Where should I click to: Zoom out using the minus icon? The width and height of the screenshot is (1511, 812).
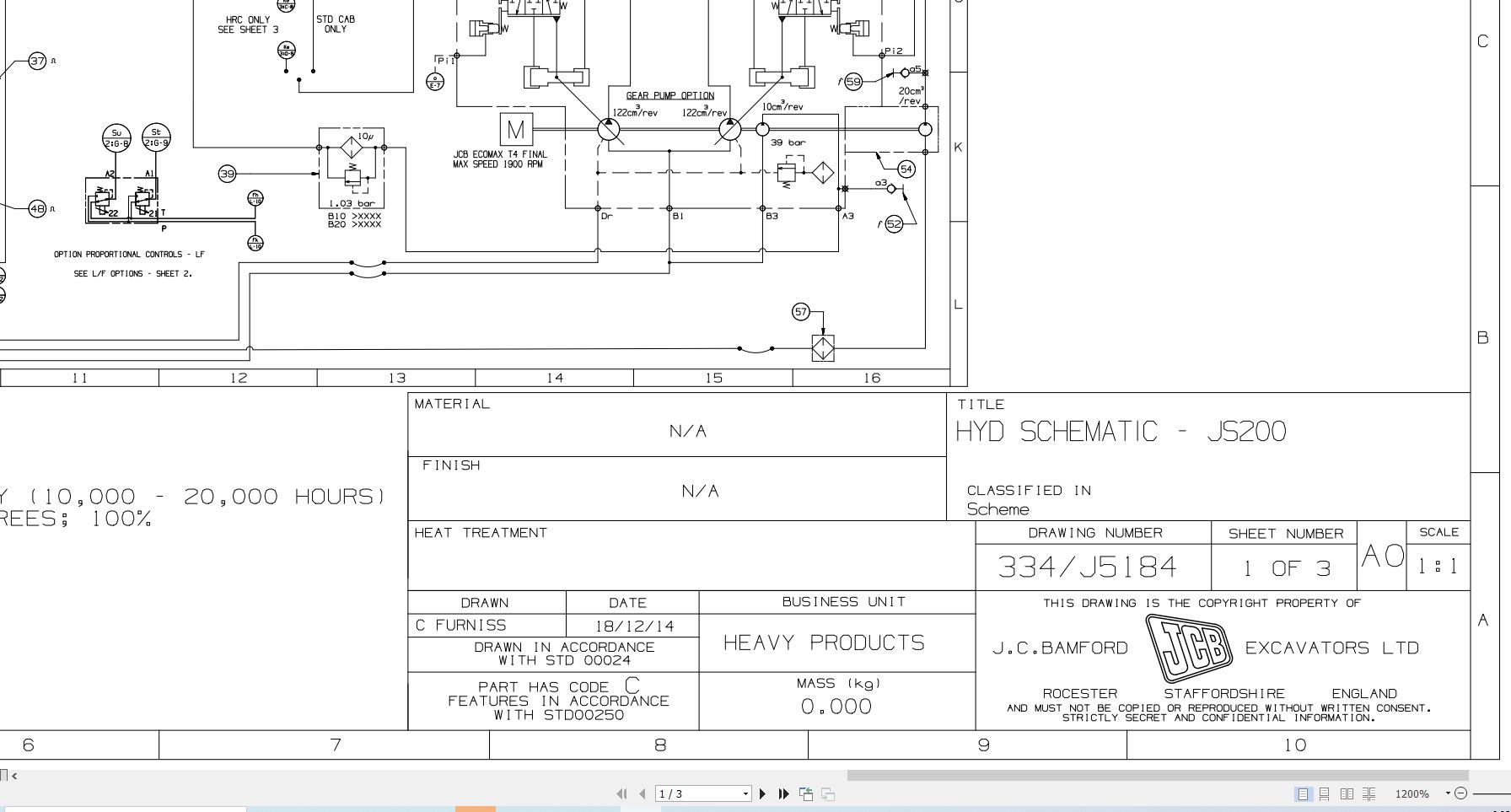(x=1460, y=793)
